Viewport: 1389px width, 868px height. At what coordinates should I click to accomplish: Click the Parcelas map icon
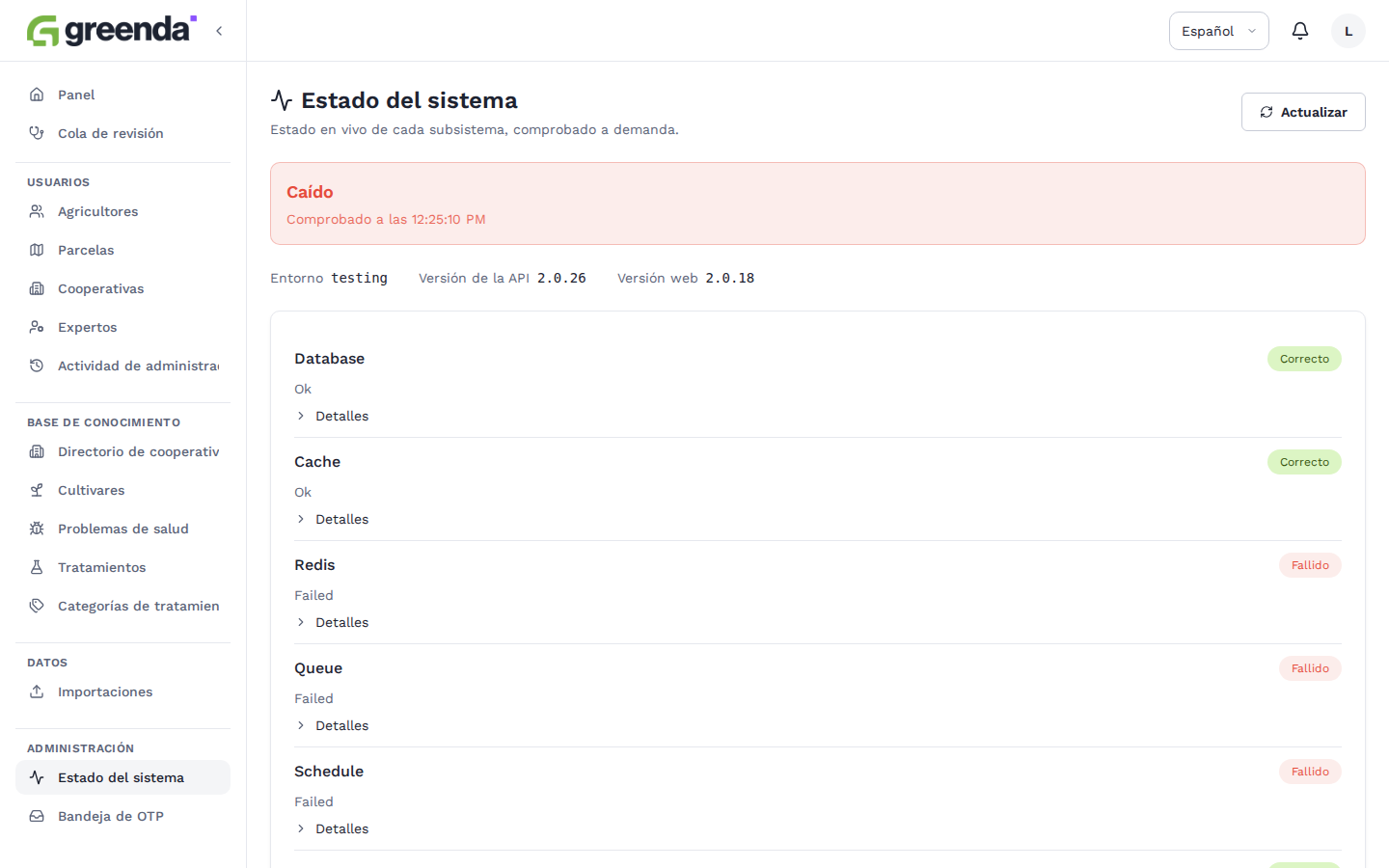pyautogui.click(x=37, y=250)
